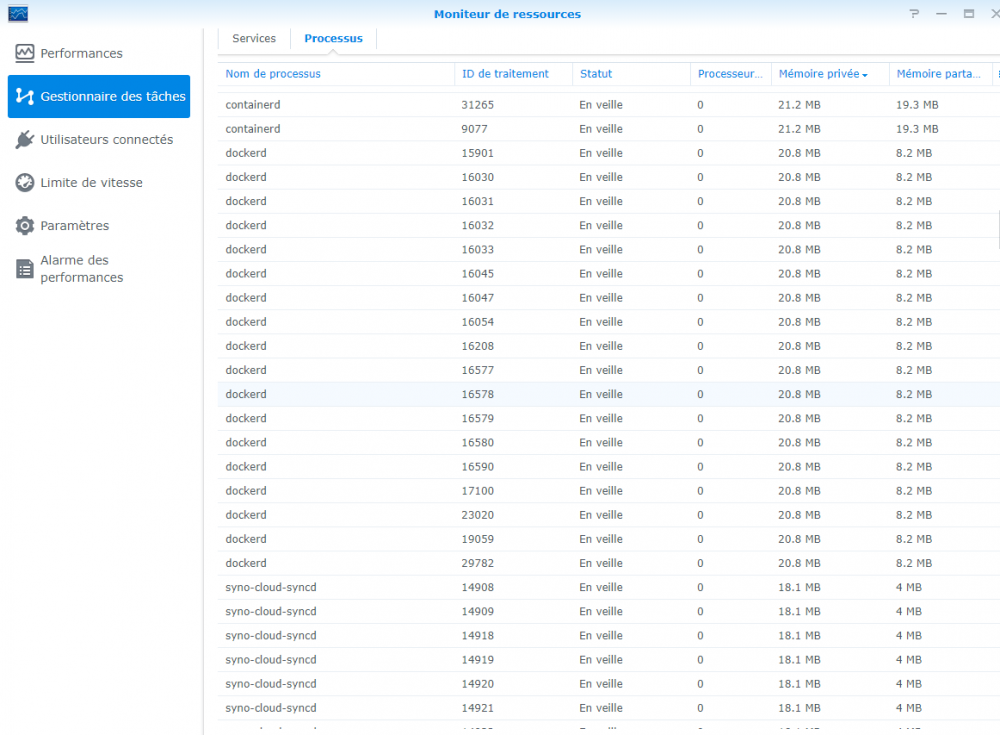Image resolution: width=1000 pixels, height=735 pixels.
Task: Select syno-cloud-syncd process with ID 14908
Action: pos(477,587)
